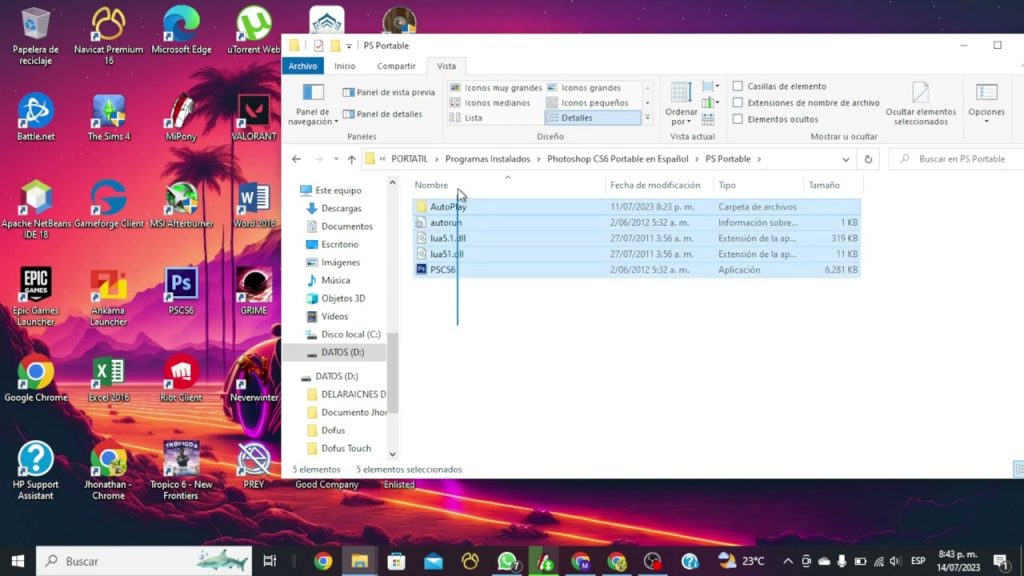Click the Buscar en PS Portable field
Viewport: 1024px width, 576px height.
[960, 159]
